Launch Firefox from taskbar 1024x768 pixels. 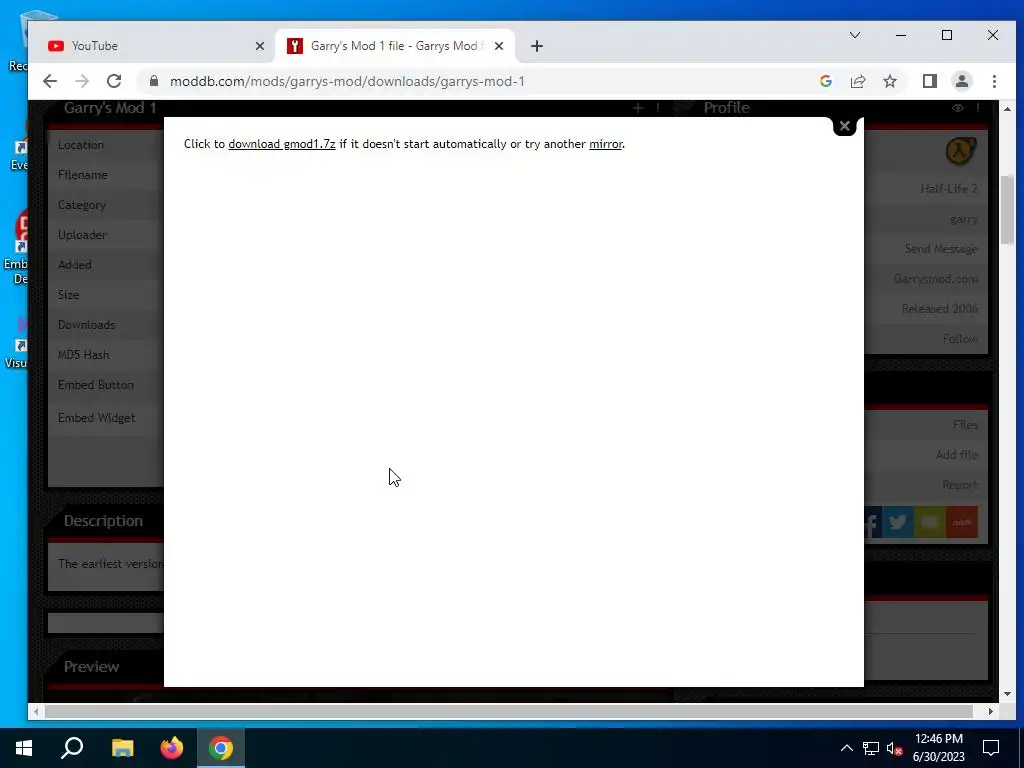pyautogui.click(x=172, y=748)
